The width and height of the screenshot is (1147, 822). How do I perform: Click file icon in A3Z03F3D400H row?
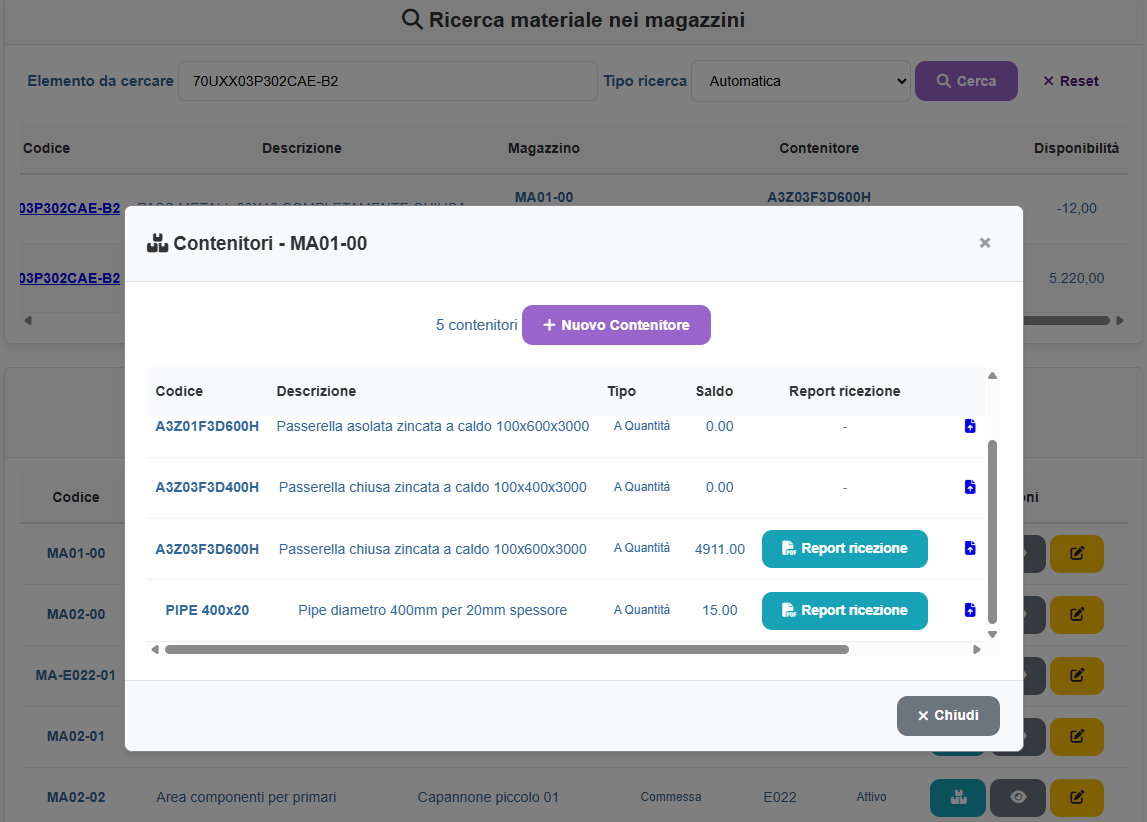click(x=970, y=487)
